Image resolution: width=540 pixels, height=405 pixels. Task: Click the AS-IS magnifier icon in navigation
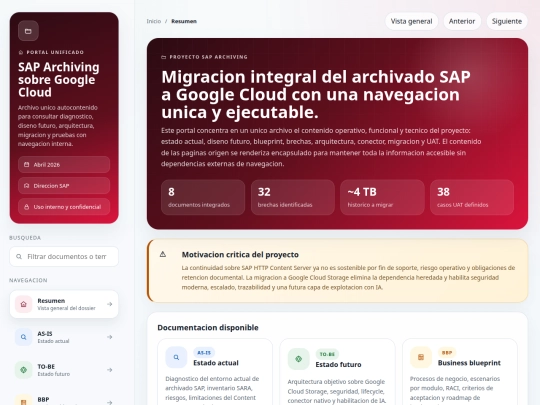click(x=23, y=337)
